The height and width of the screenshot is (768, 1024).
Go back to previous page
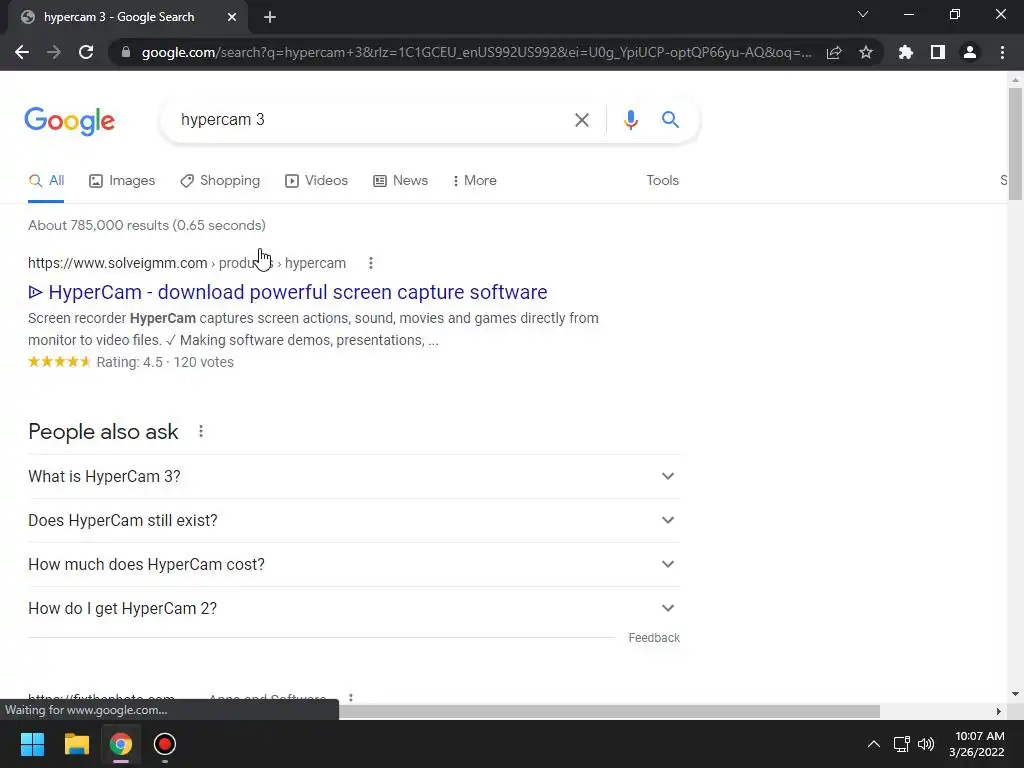[22, 52]
